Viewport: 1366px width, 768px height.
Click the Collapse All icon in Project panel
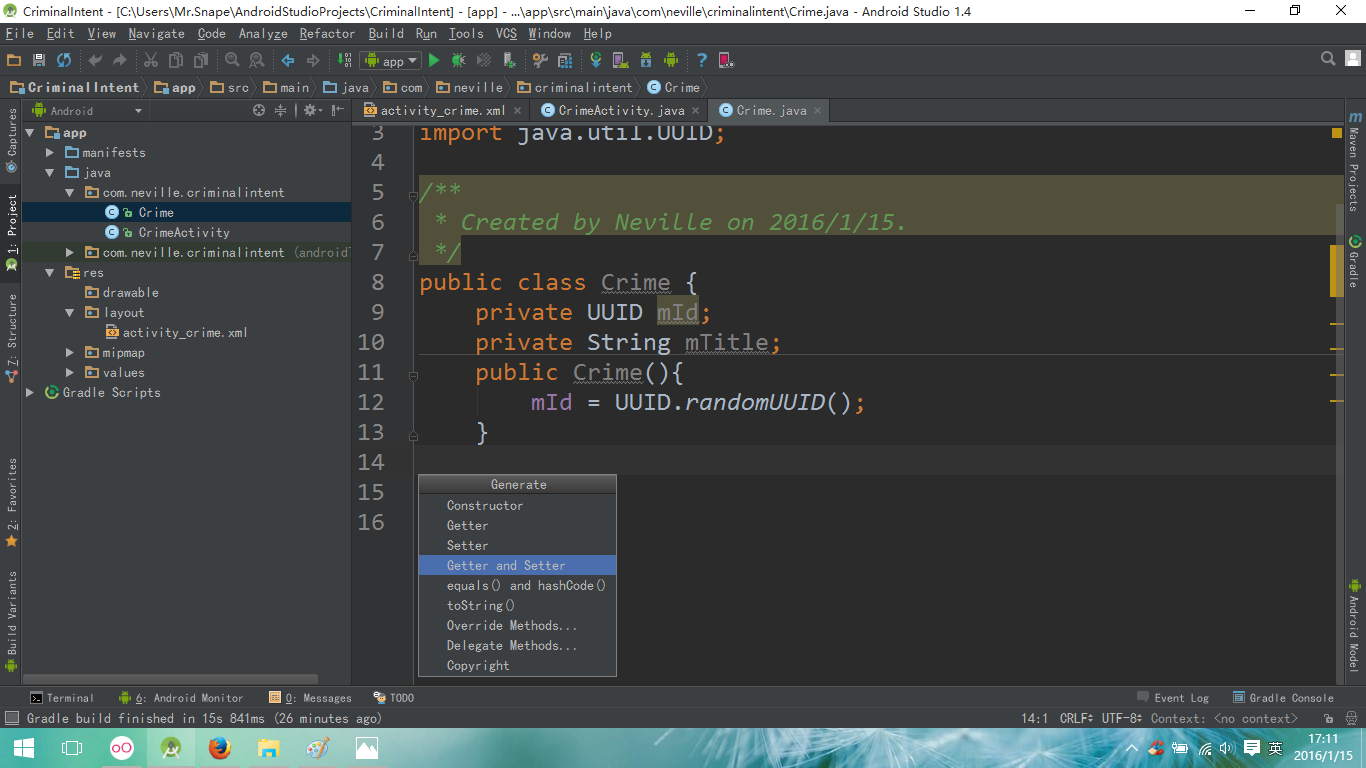tap(281, 110)
